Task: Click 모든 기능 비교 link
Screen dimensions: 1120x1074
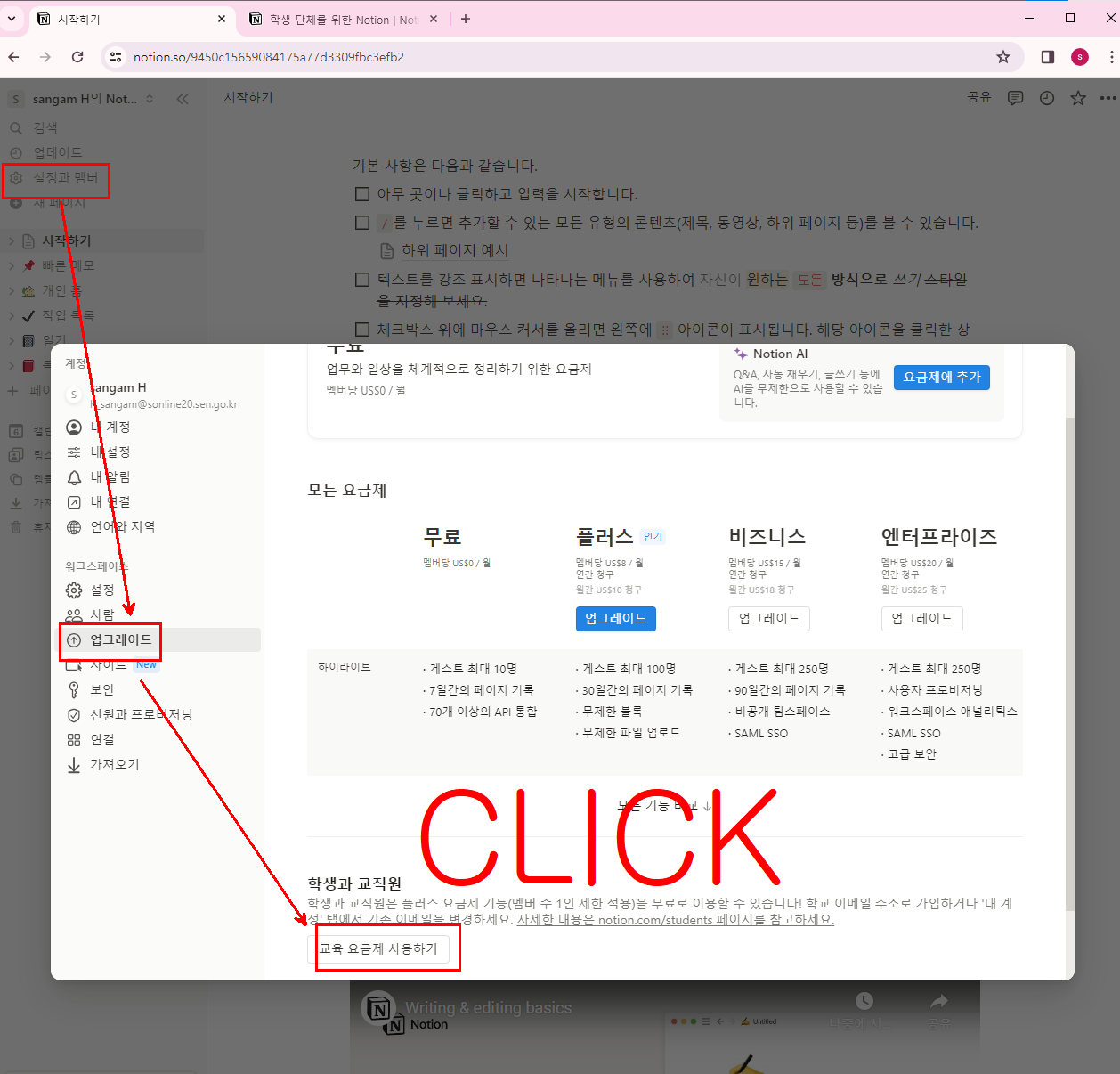Action: (665, 806)
